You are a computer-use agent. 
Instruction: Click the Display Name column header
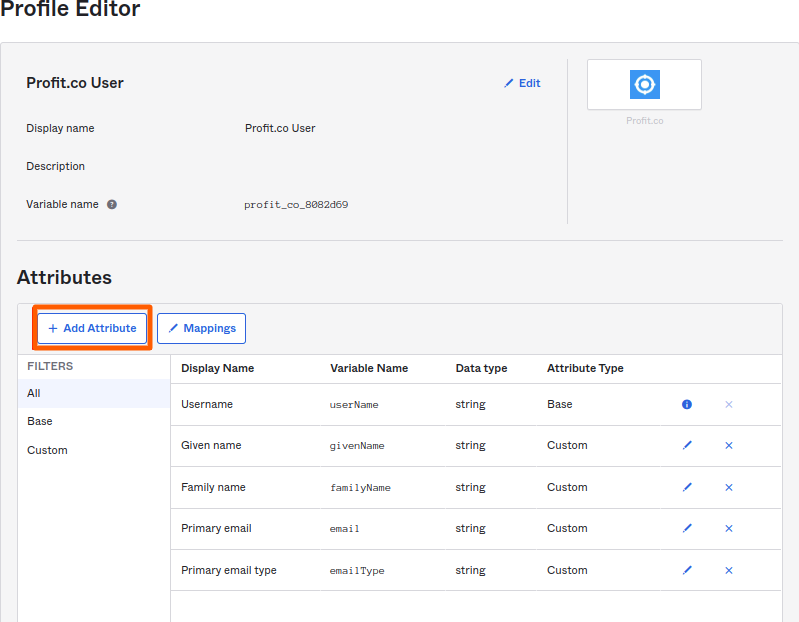tap(217, 368)
